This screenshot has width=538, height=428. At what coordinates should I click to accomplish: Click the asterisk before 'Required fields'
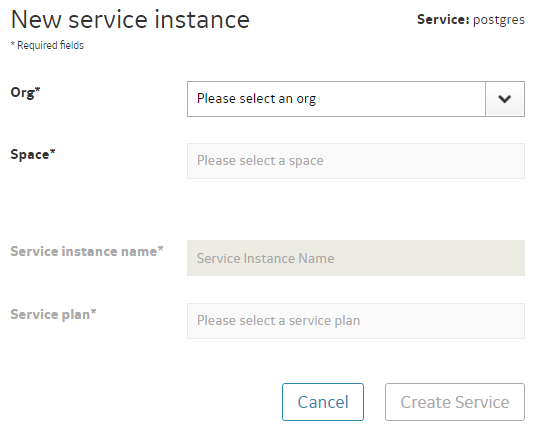(x=13, y=43)
